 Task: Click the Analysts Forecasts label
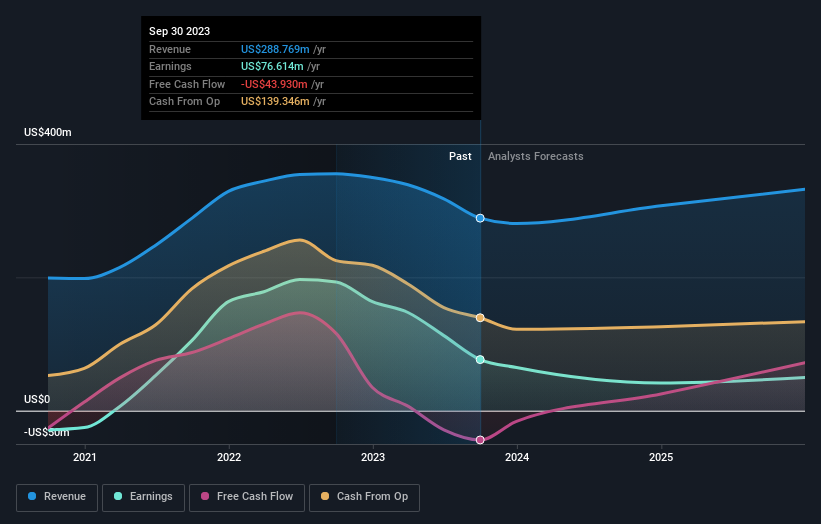pyautogui.click(x=536, y=157)
